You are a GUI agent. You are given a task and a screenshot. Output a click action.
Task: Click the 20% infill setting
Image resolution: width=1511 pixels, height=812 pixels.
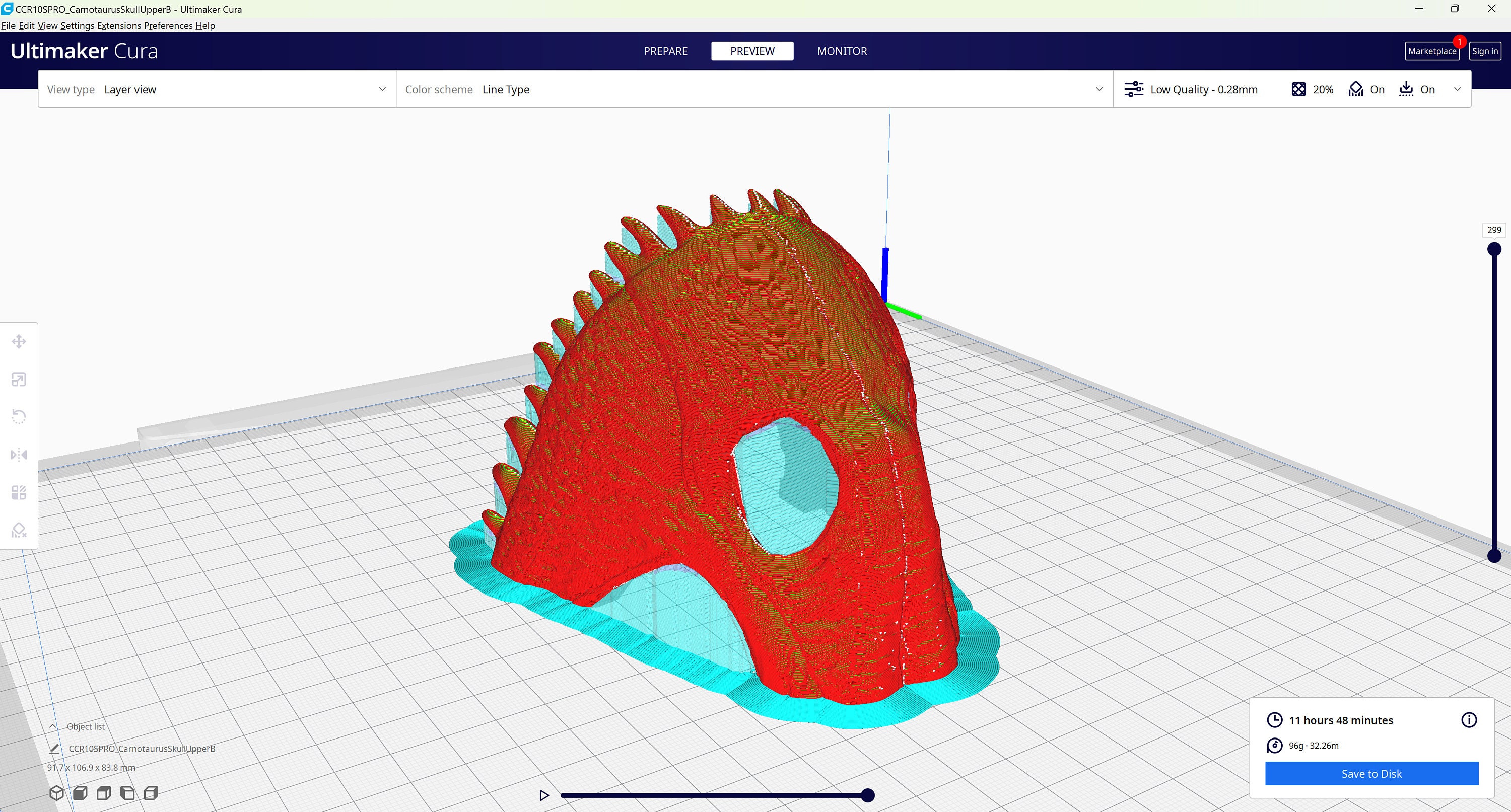tap(1312, 89)
